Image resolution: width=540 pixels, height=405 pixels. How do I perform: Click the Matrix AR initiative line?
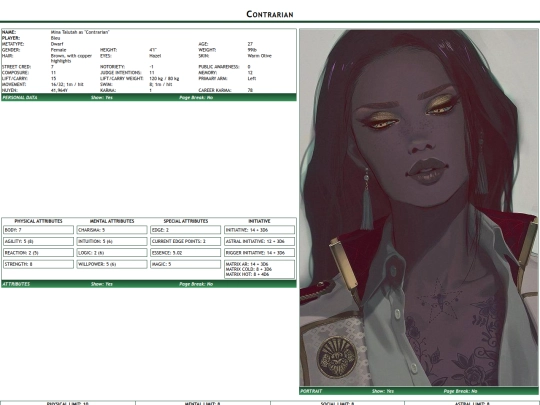(247, 264)
